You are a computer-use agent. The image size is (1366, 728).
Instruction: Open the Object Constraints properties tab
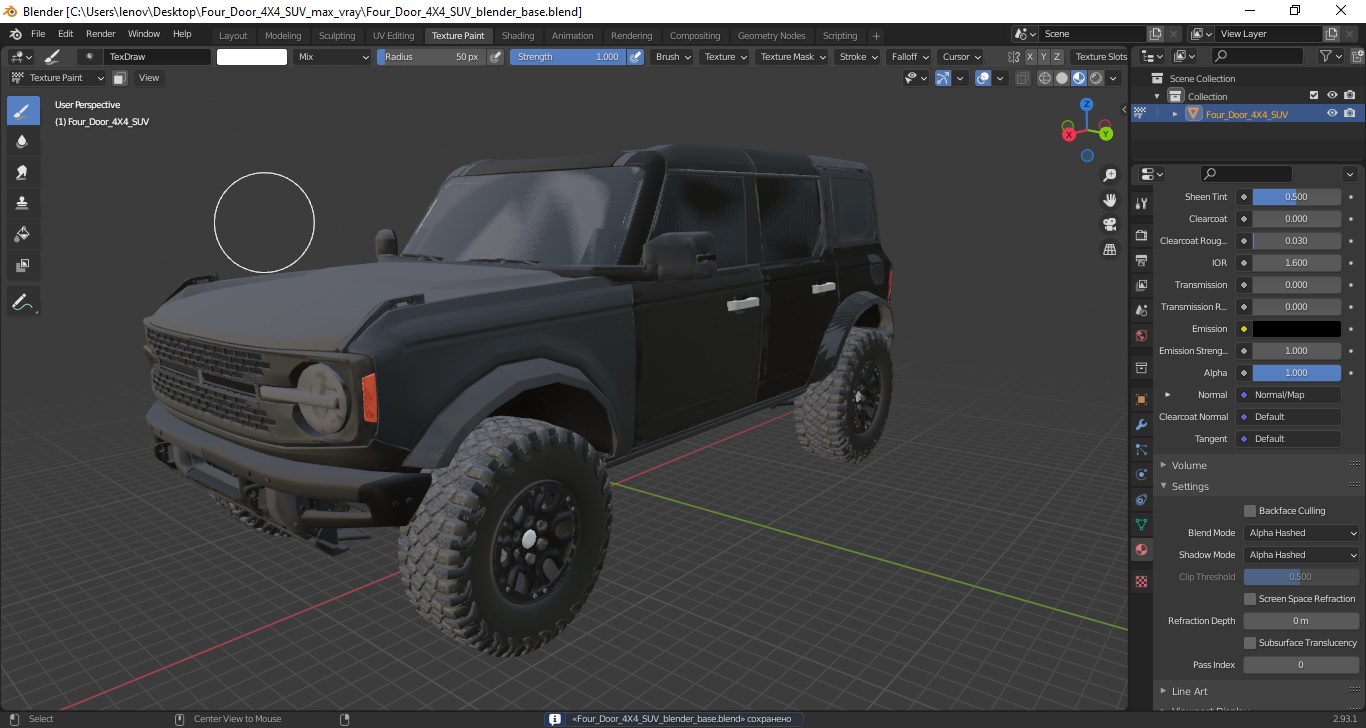coord(1141,499)
